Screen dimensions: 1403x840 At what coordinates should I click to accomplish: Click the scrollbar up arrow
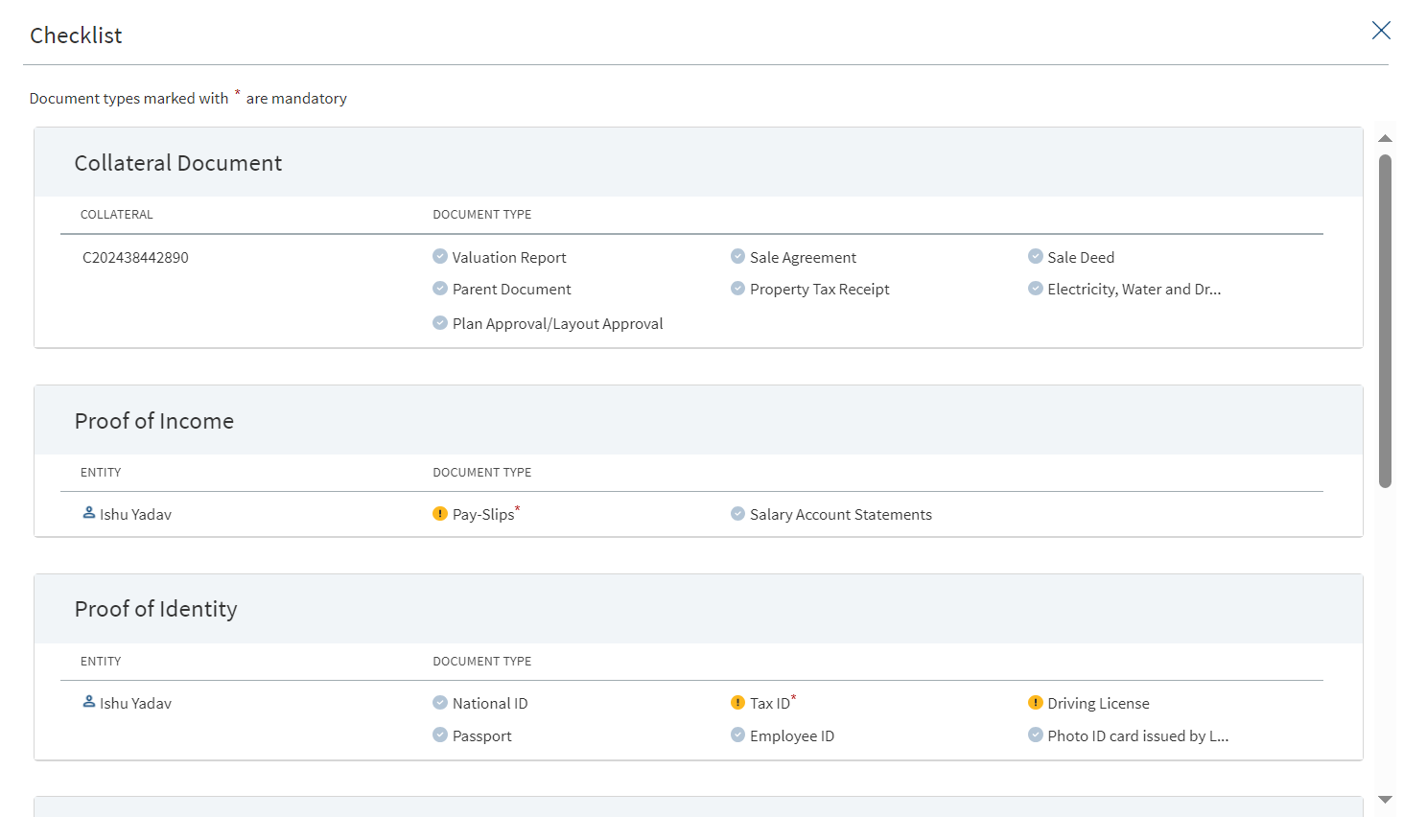tap(1385, 138)
